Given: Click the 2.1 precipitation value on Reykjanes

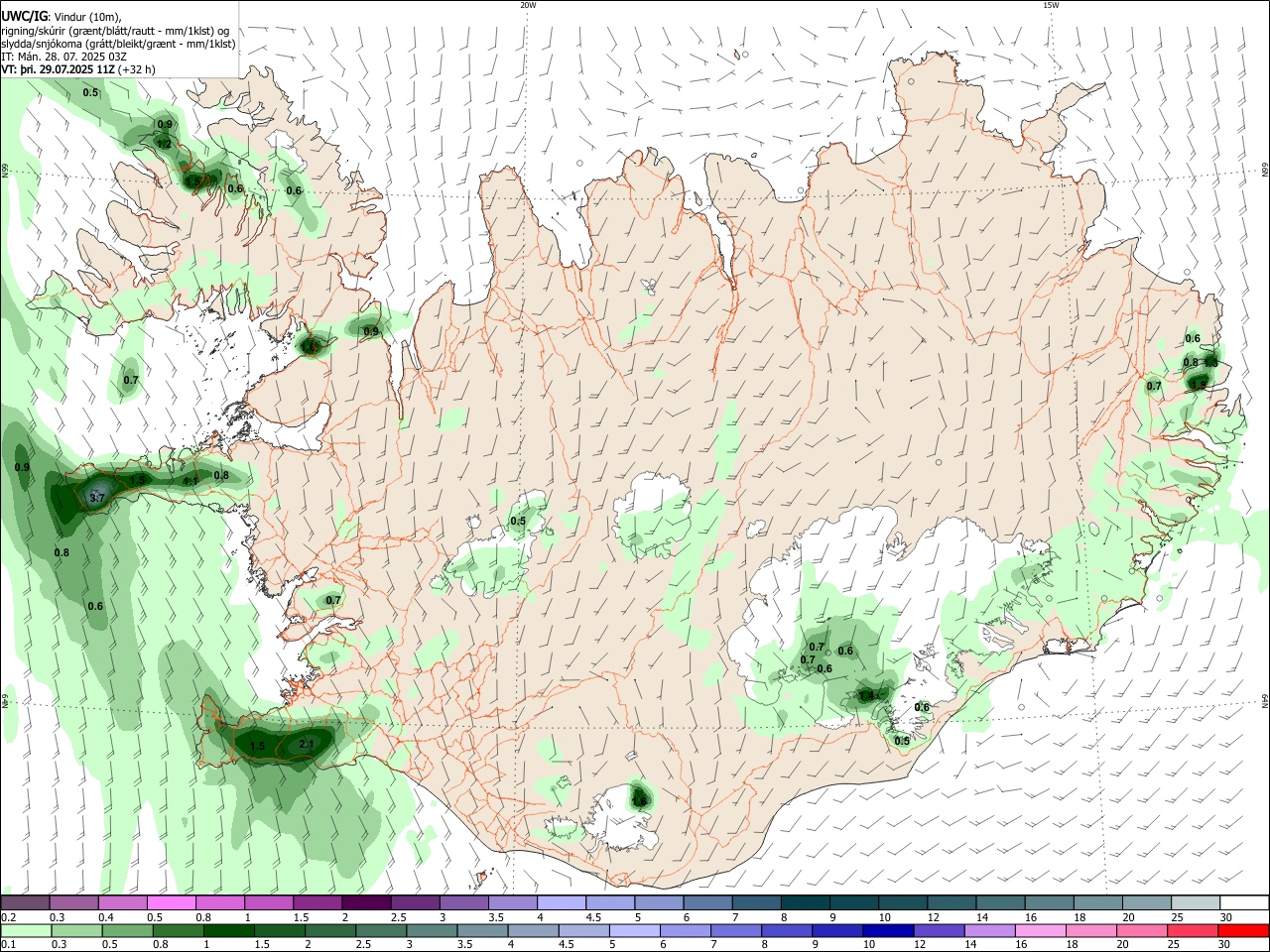Looking at the screenshot, I should tap(307, 745).
